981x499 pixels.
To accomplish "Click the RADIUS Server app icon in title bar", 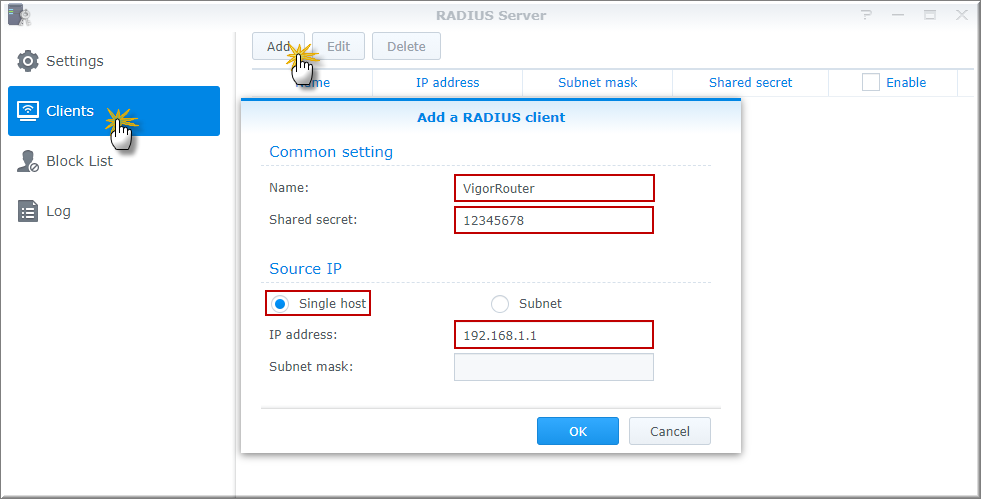I will pos(19,15).
